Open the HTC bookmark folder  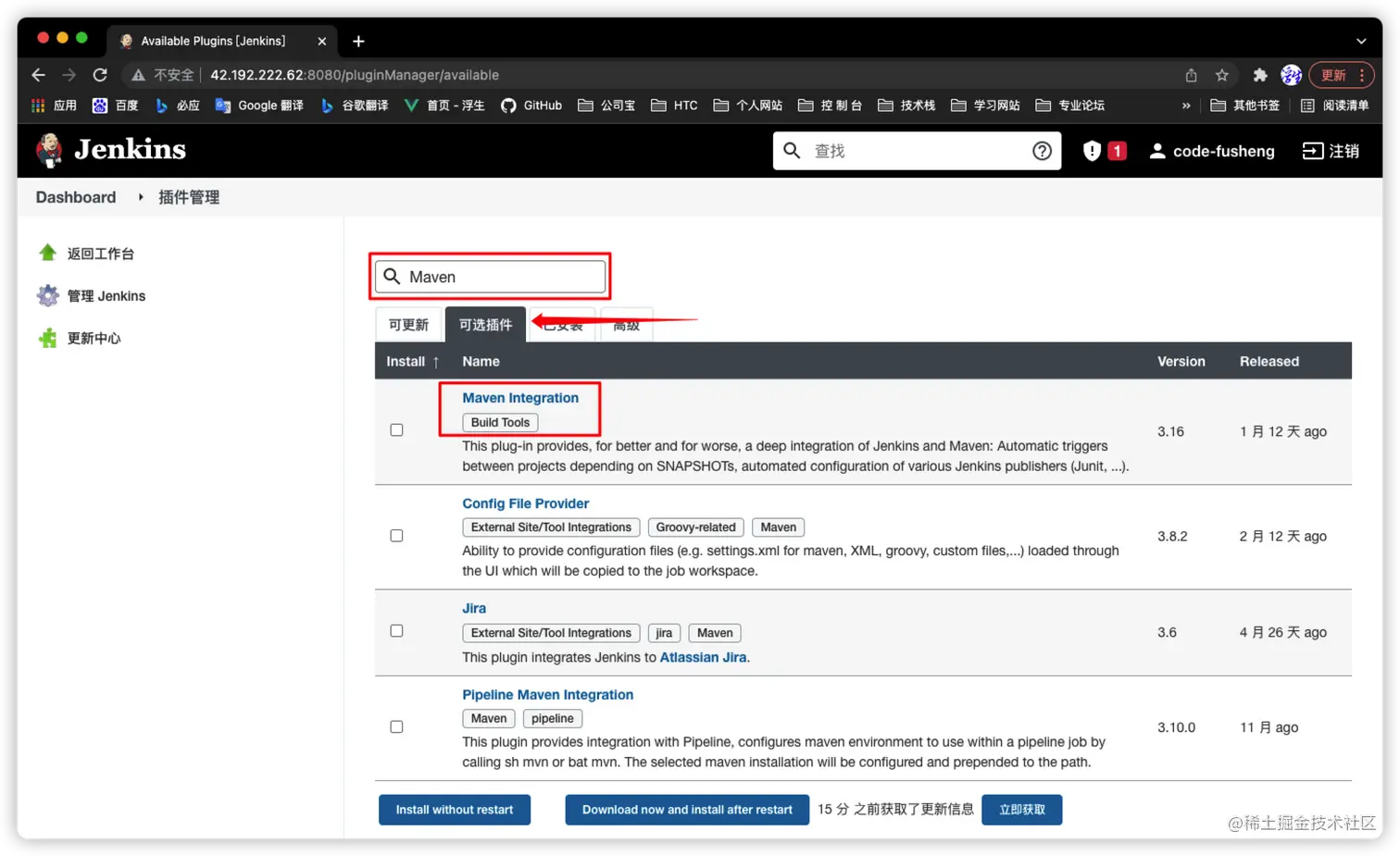(674, 105)
